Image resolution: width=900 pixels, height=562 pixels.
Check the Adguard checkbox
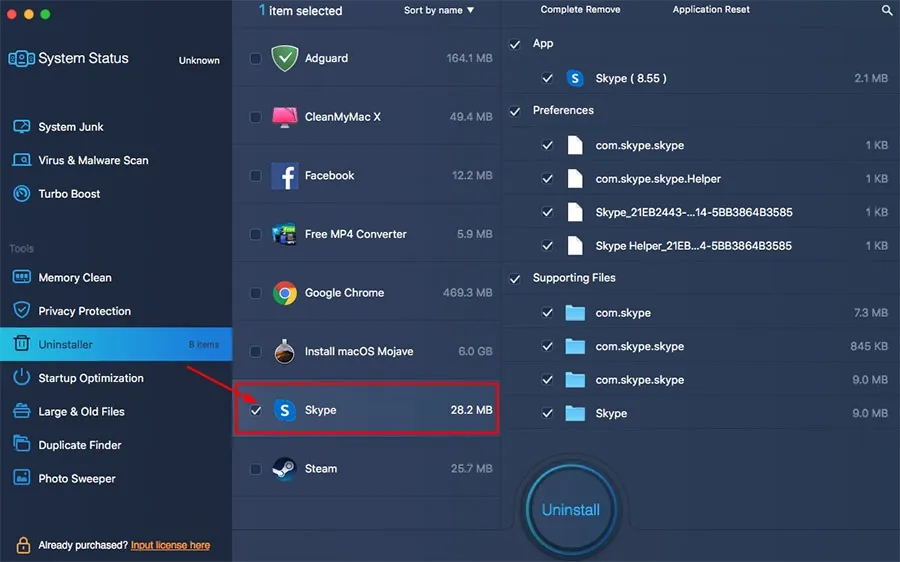(256, 59)
